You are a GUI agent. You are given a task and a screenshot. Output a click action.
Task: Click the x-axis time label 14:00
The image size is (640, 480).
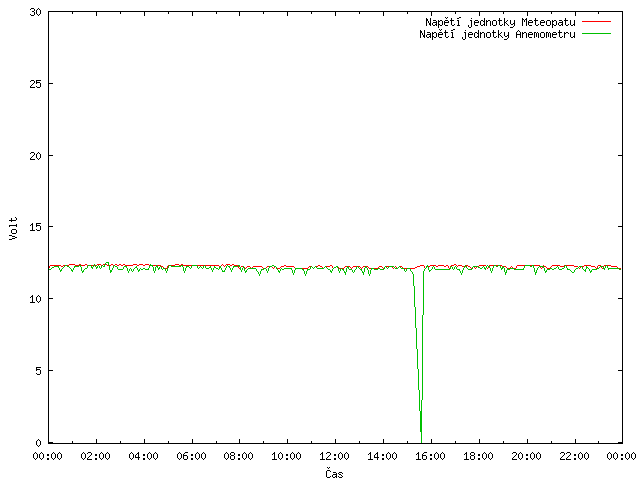click(x=382, y=456)
